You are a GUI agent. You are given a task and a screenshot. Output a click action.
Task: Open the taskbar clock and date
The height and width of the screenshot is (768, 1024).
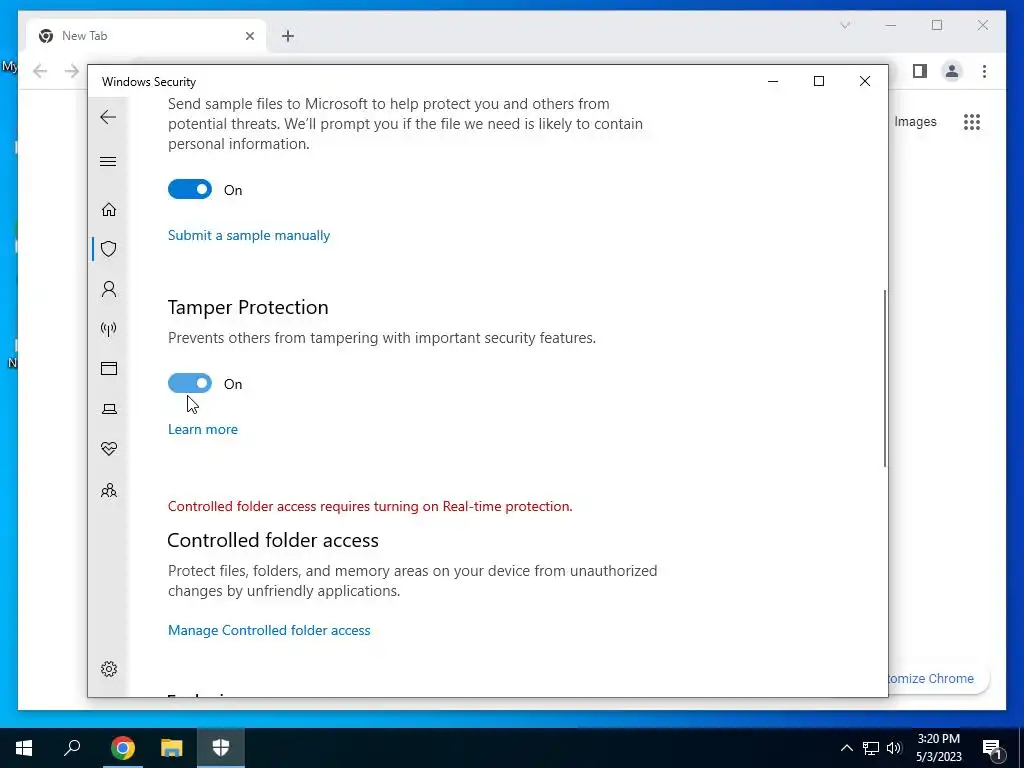(x=938, y=748)
